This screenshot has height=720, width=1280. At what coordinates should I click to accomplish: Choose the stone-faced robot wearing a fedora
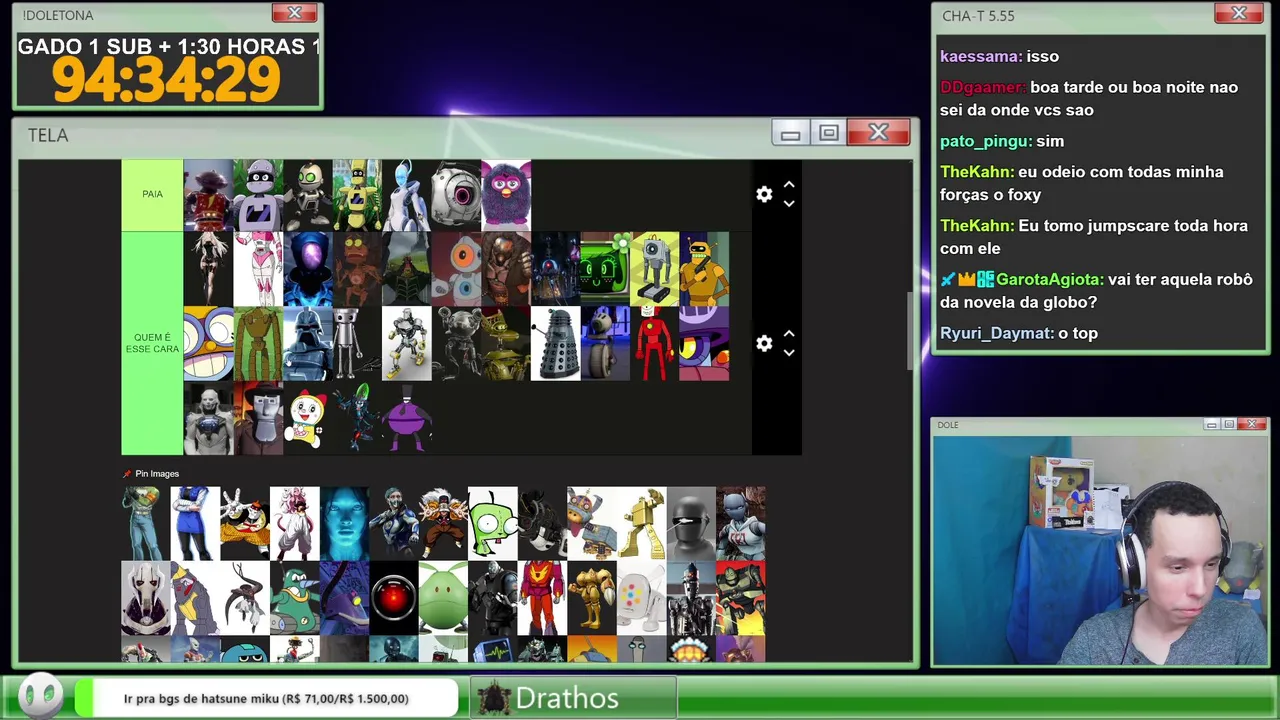click(x=258, y=418)
